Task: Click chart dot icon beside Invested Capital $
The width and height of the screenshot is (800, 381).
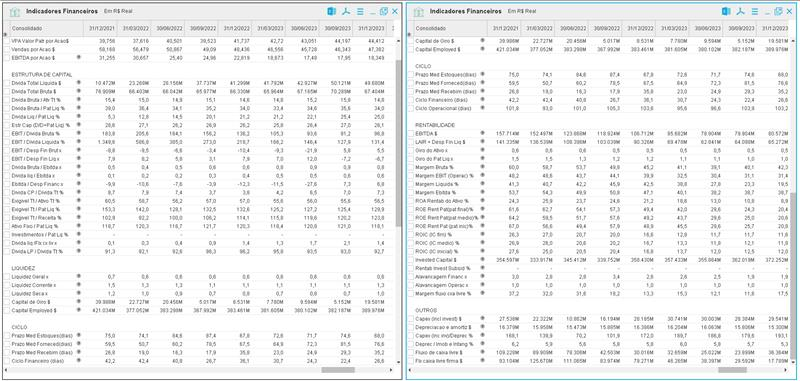Action: coord(482,260)
